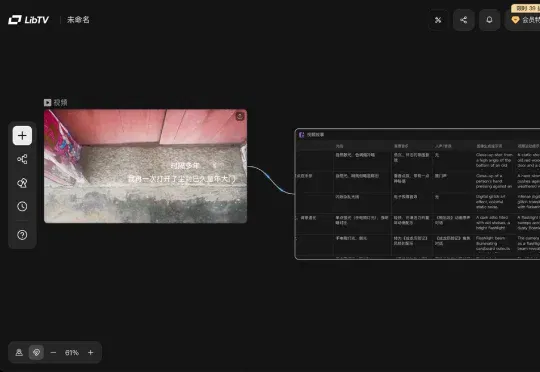
Task: Select the 视频 node label
Action: coord(56,102)
